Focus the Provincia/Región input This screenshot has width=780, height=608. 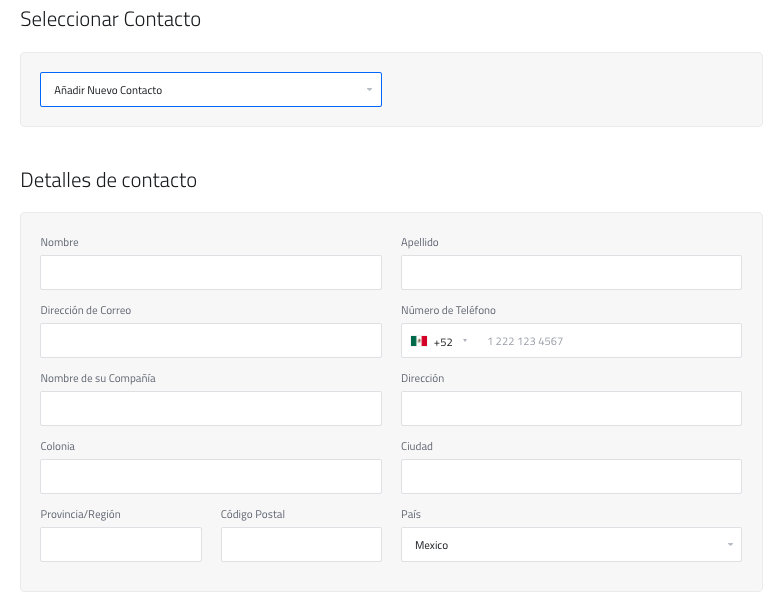point(121,544)
